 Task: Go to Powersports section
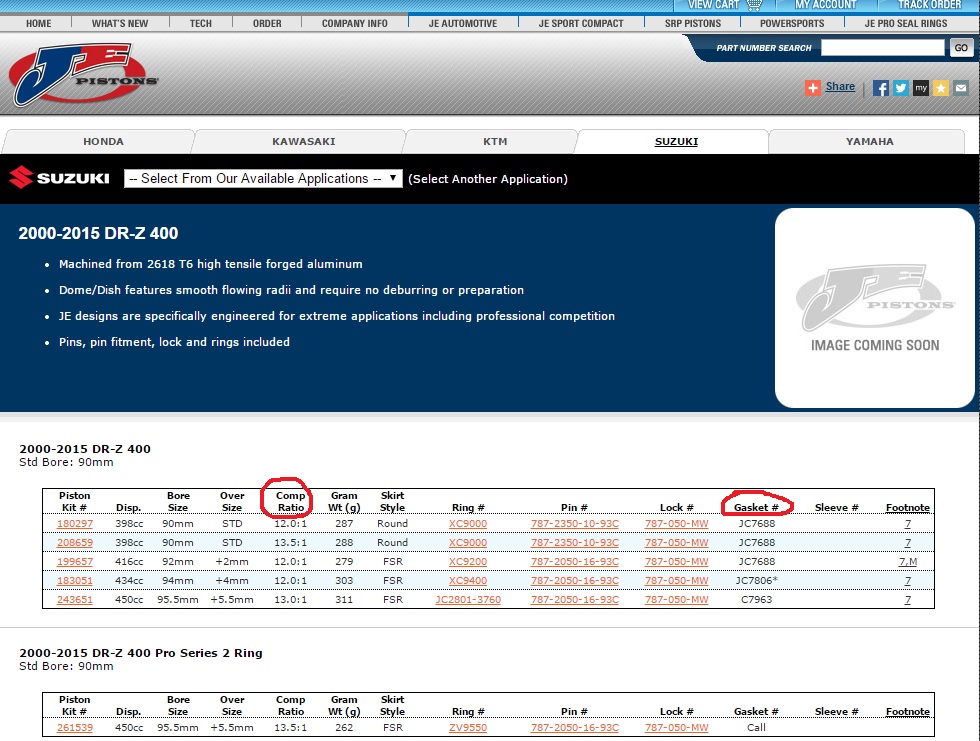792,23
